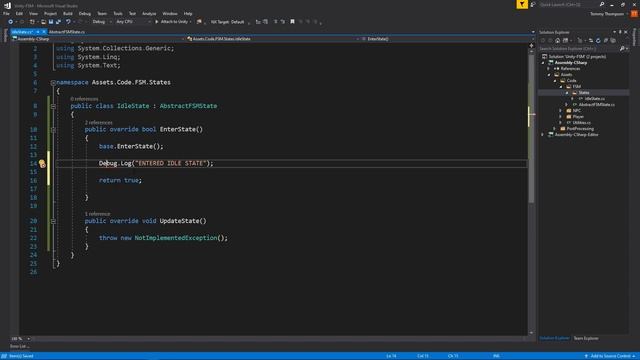Open the Team menu
This screenshot has height=360, width=640.
click(x=102, y=13)
